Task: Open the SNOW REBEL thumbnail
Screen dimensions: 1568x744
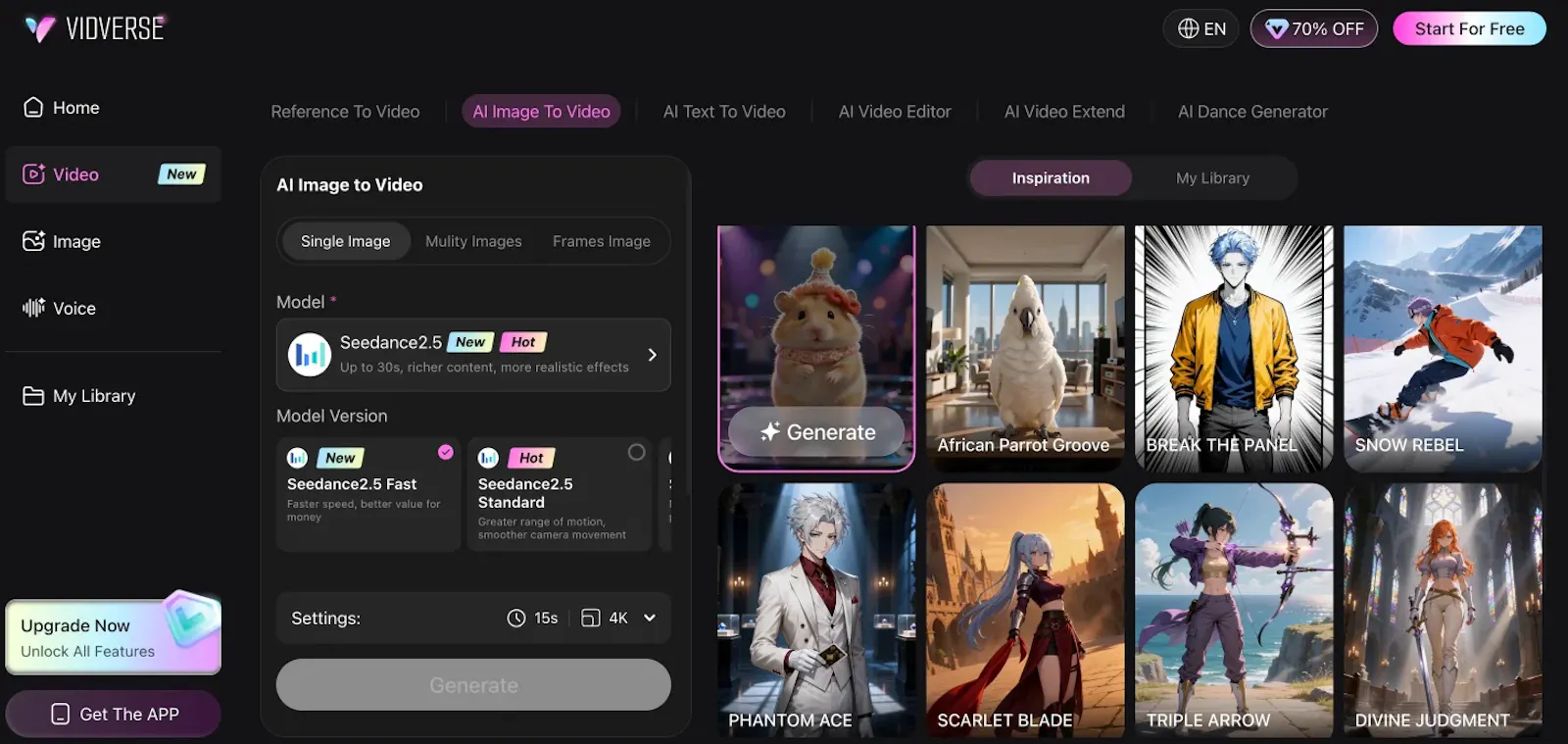Action: point(1443,348)
